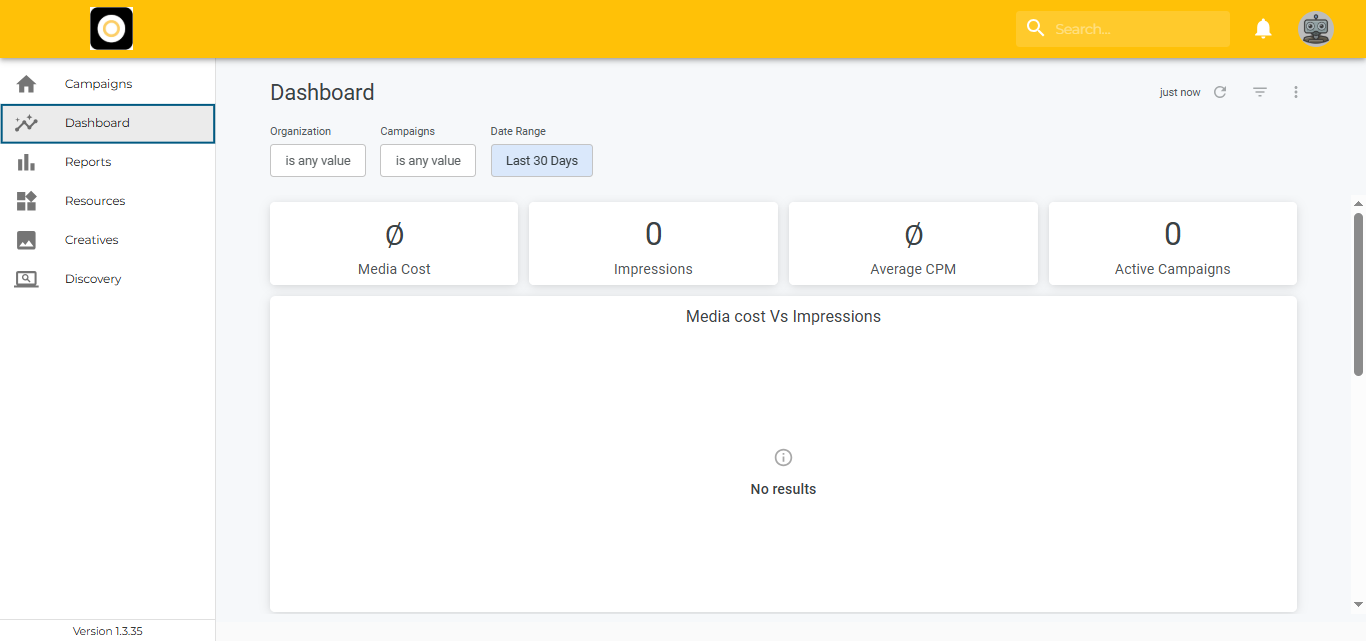Click the Active Campaigns tile
This screenshot has height=641, width=1366.
click(1172, 244)
